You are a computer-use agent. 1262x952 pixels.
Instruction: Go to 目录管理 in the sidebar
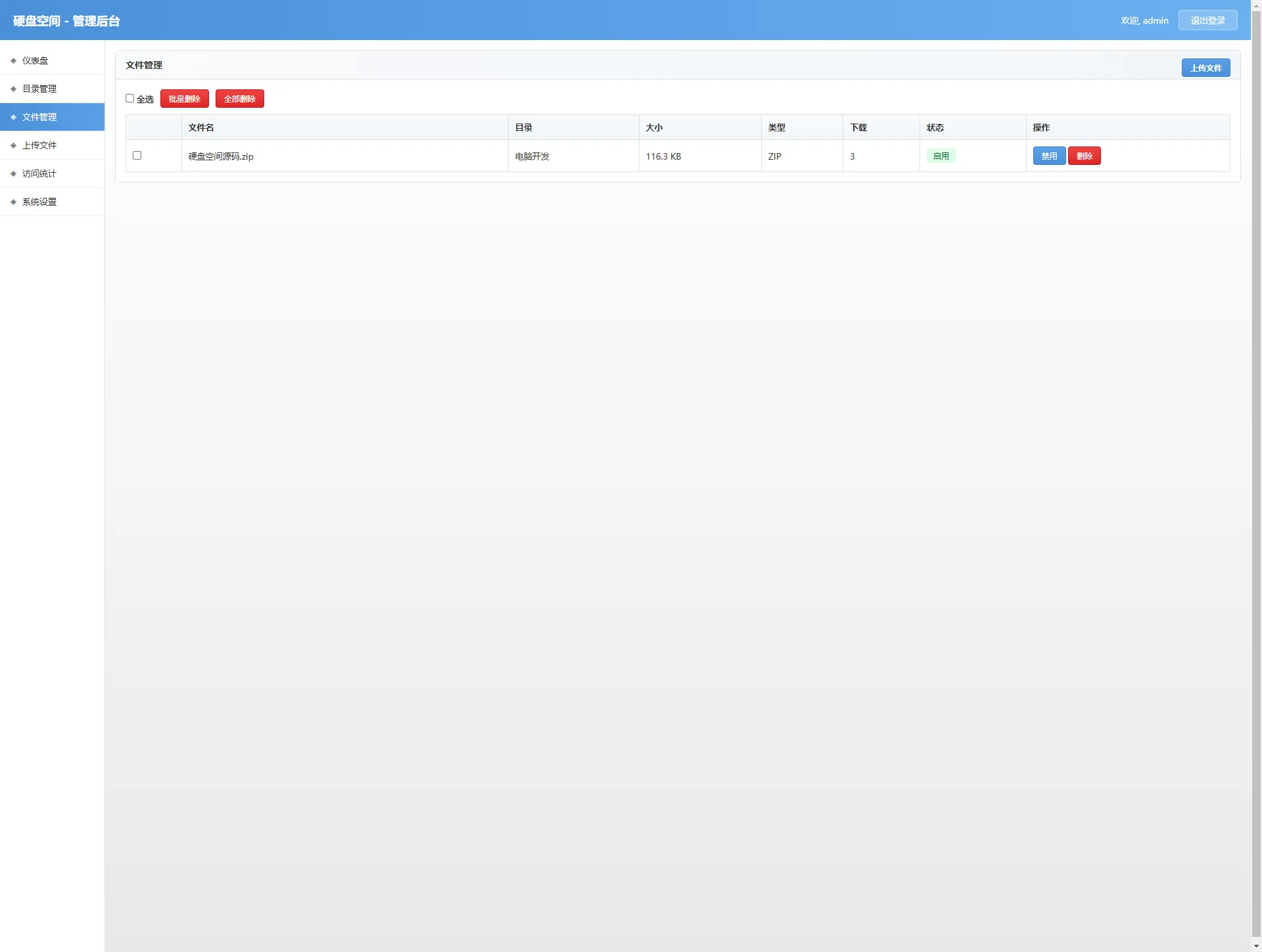(x=39, y=89)
